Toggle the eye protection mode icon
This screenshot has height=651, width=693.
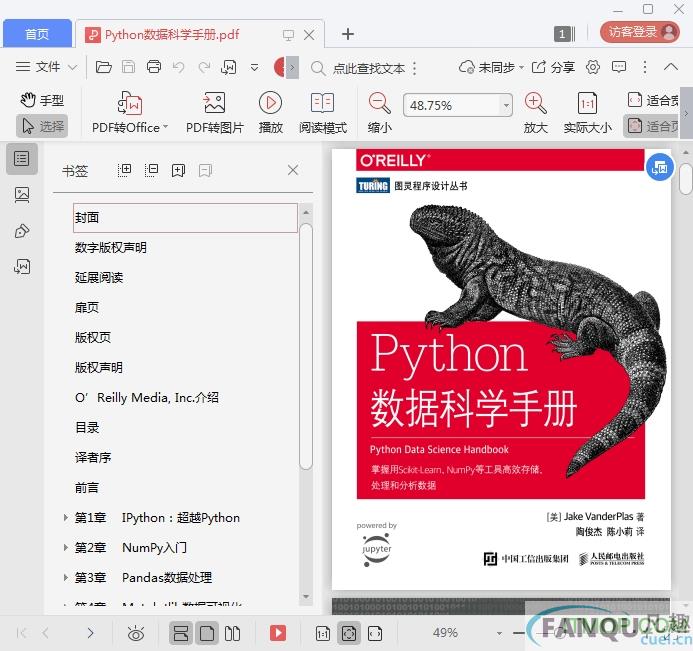[136, 633]
